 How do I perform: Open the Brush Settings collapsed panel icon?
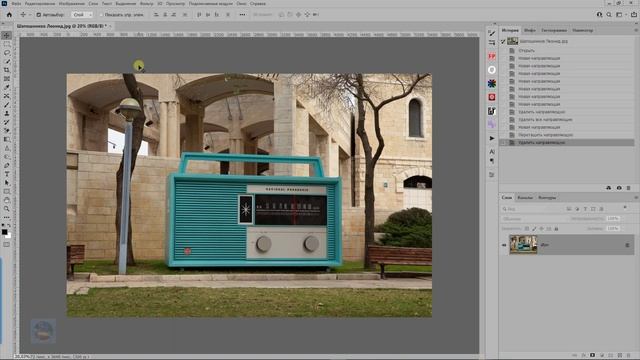tap(492, 33)
